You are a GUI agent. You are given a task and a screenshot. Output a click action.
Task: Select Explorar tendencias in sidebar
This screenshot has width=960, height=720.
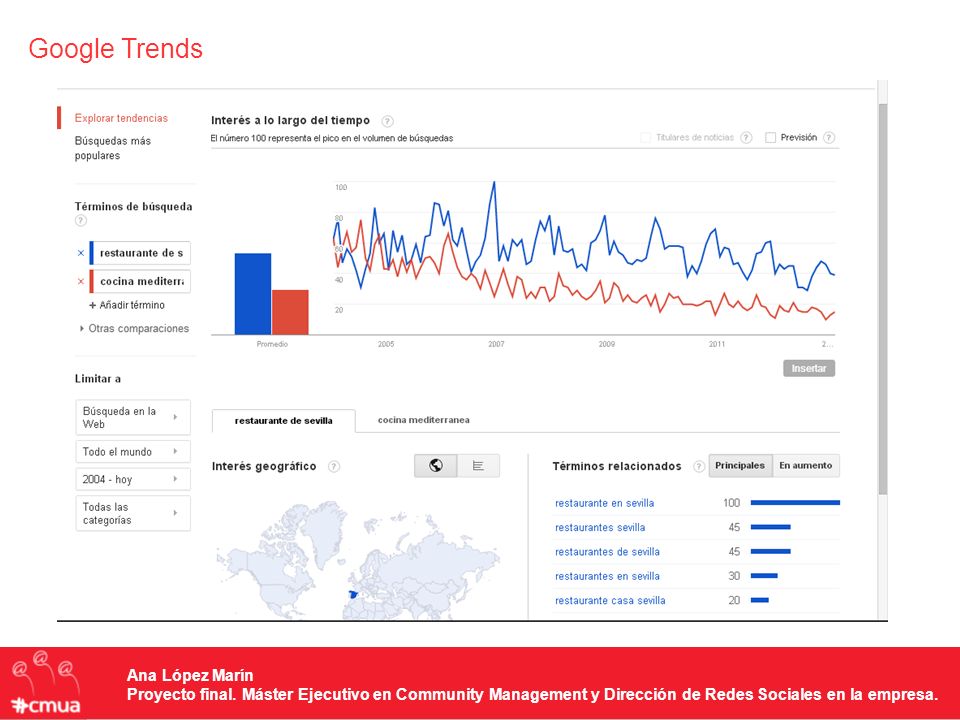pyautogui.click(x=121, y=118)
